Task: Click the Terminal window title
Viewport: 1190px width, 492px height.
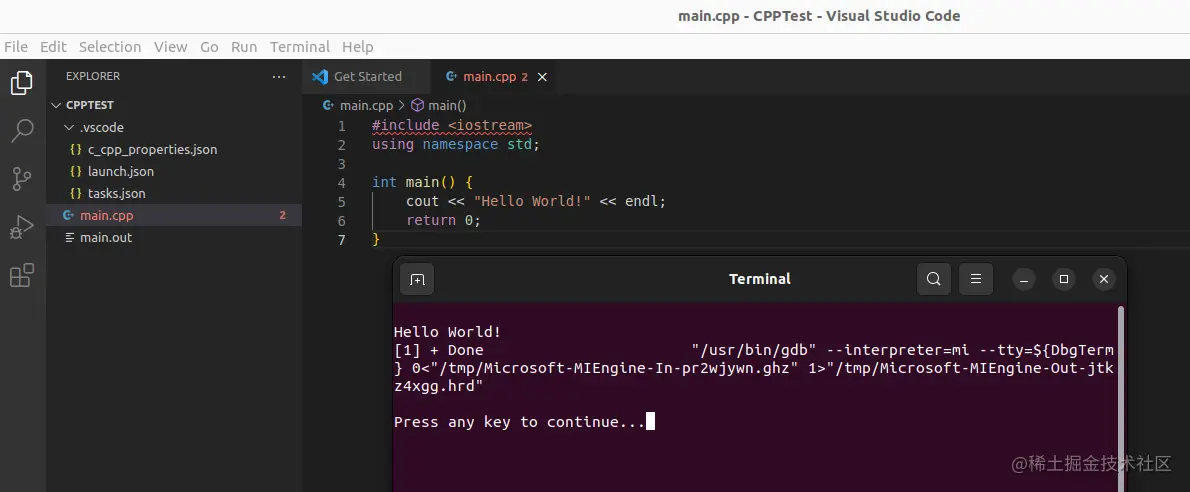Action: click(760, 279)
